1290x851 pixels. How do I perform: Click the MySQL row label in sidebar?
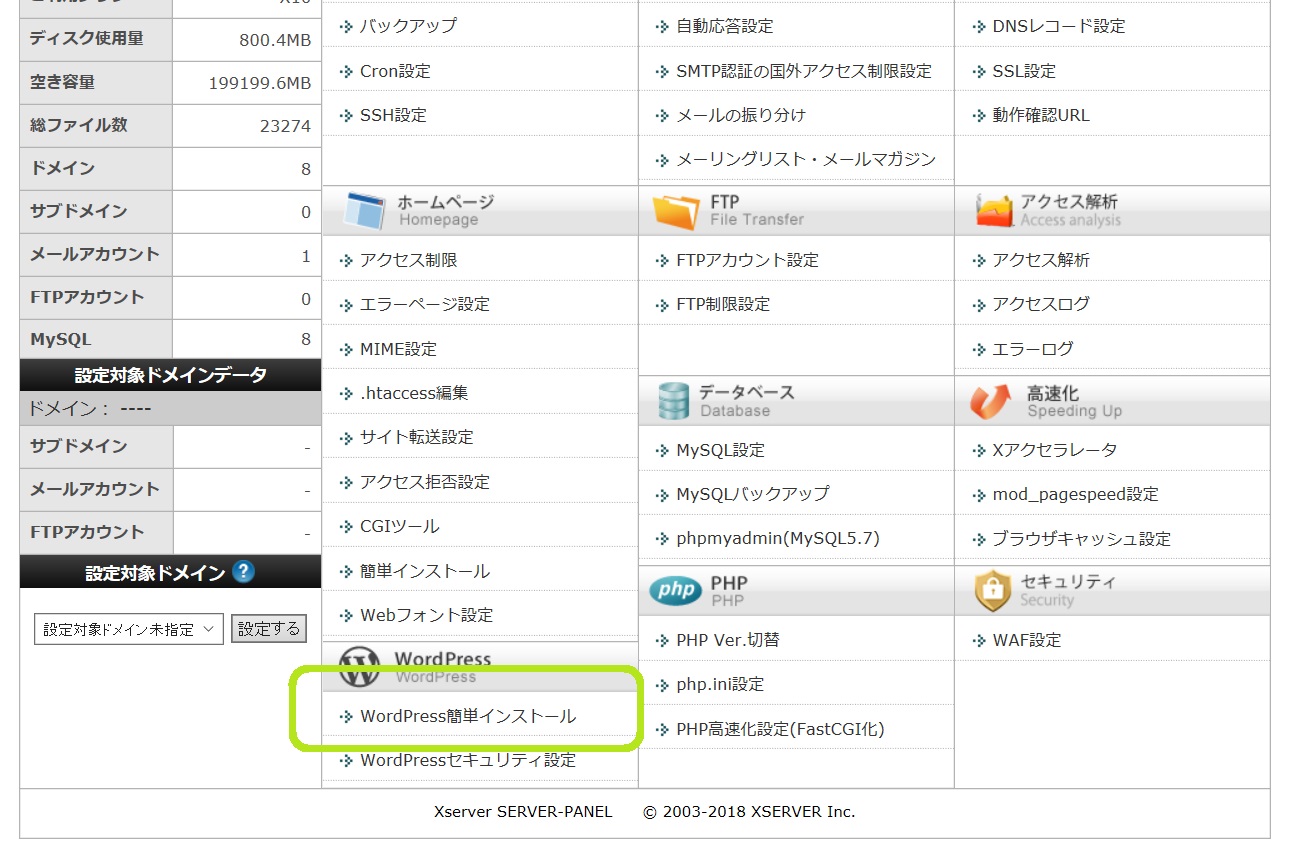60,339
